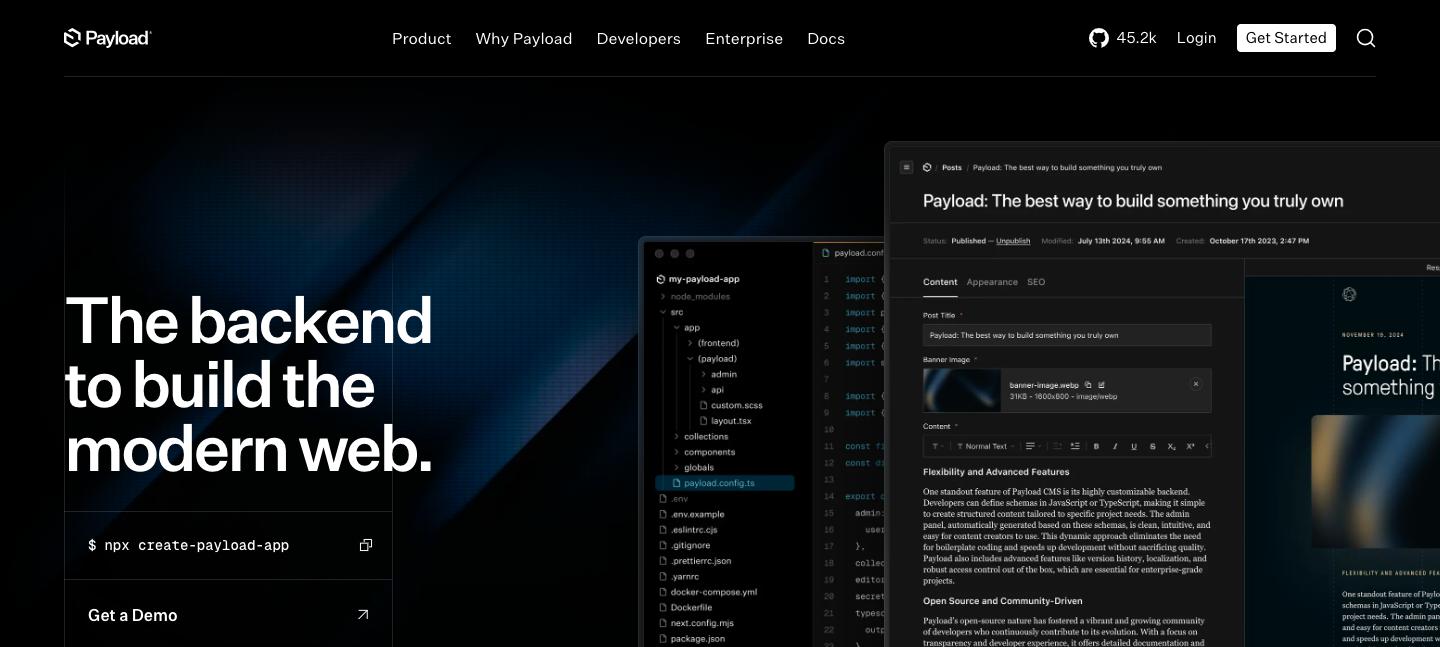
Task: Go to Docs in navigation
Action: (x=826, y=38)
